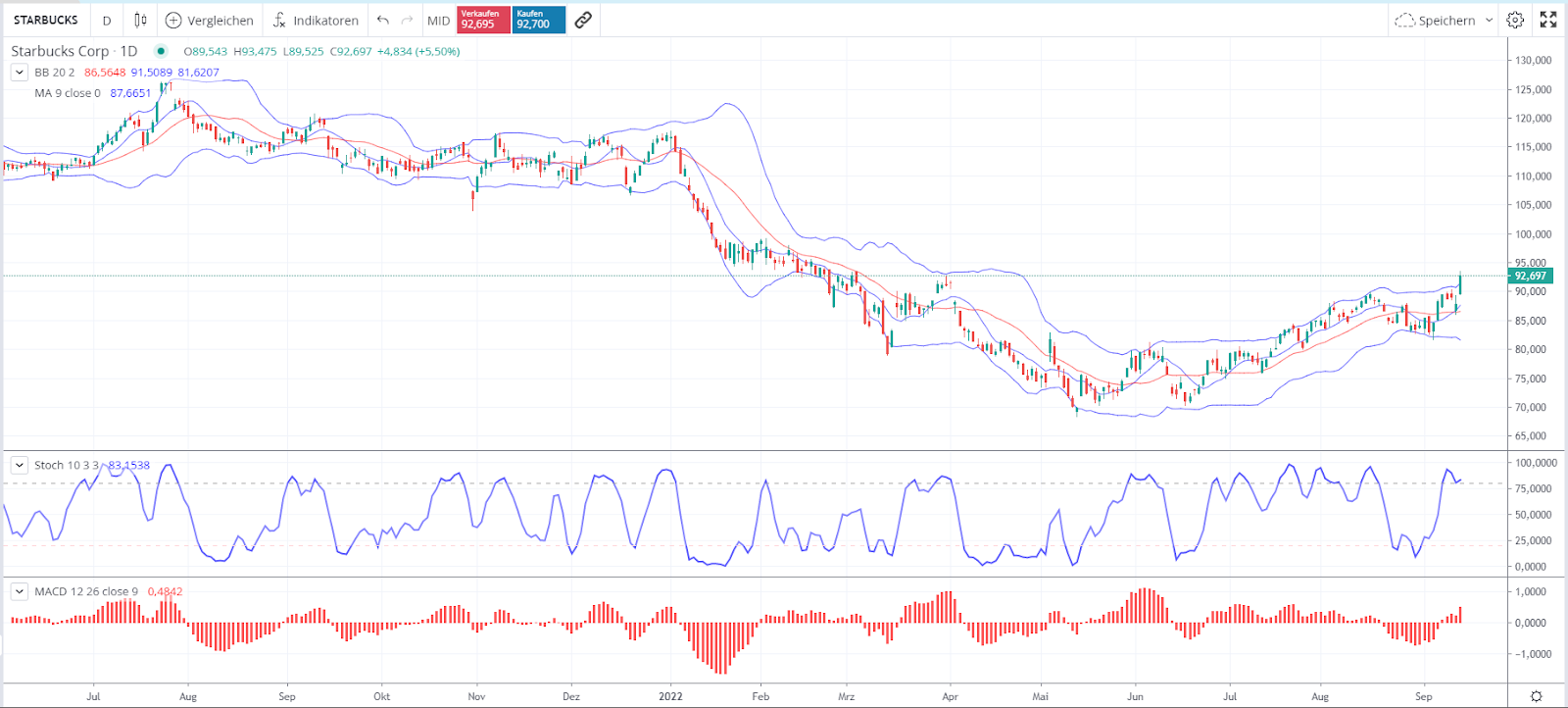Select the MID price type
1568x708 pixels.
pos(439,20)
